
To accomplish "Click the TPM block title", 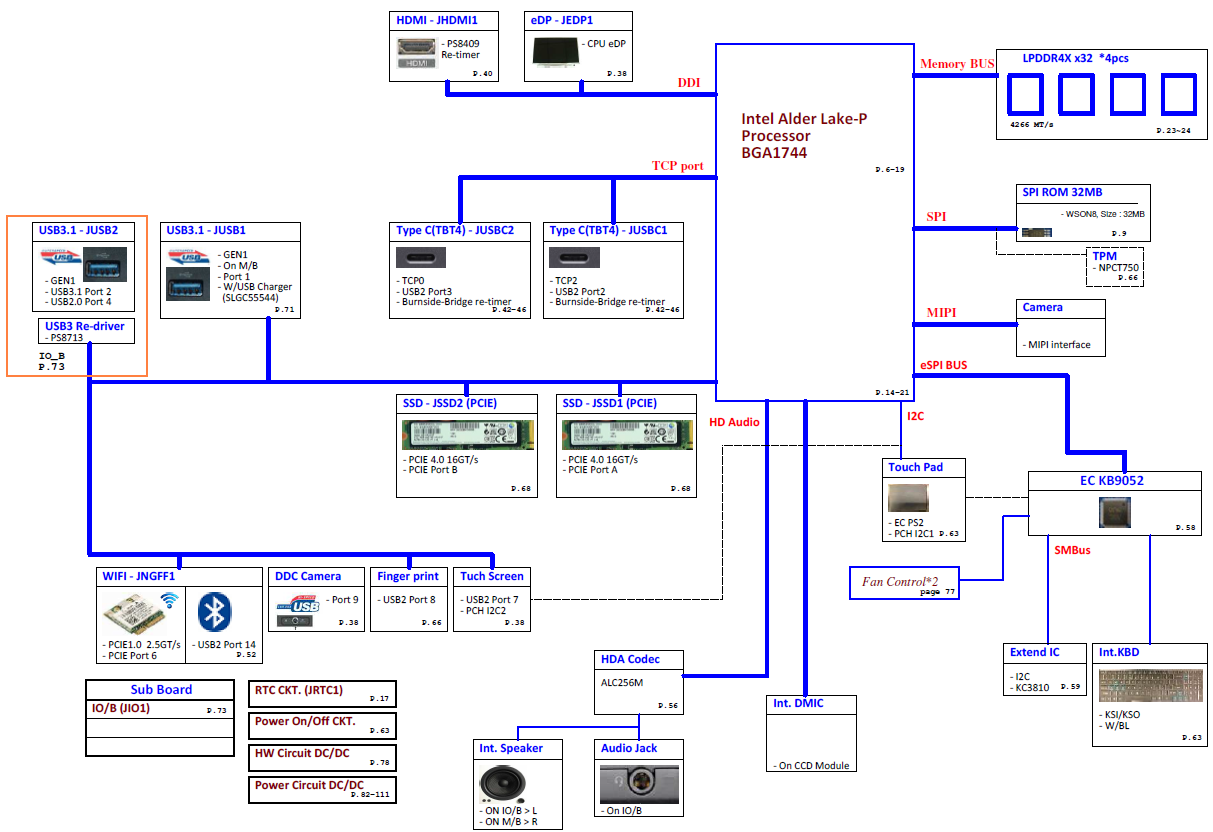I will [1105, 256].
